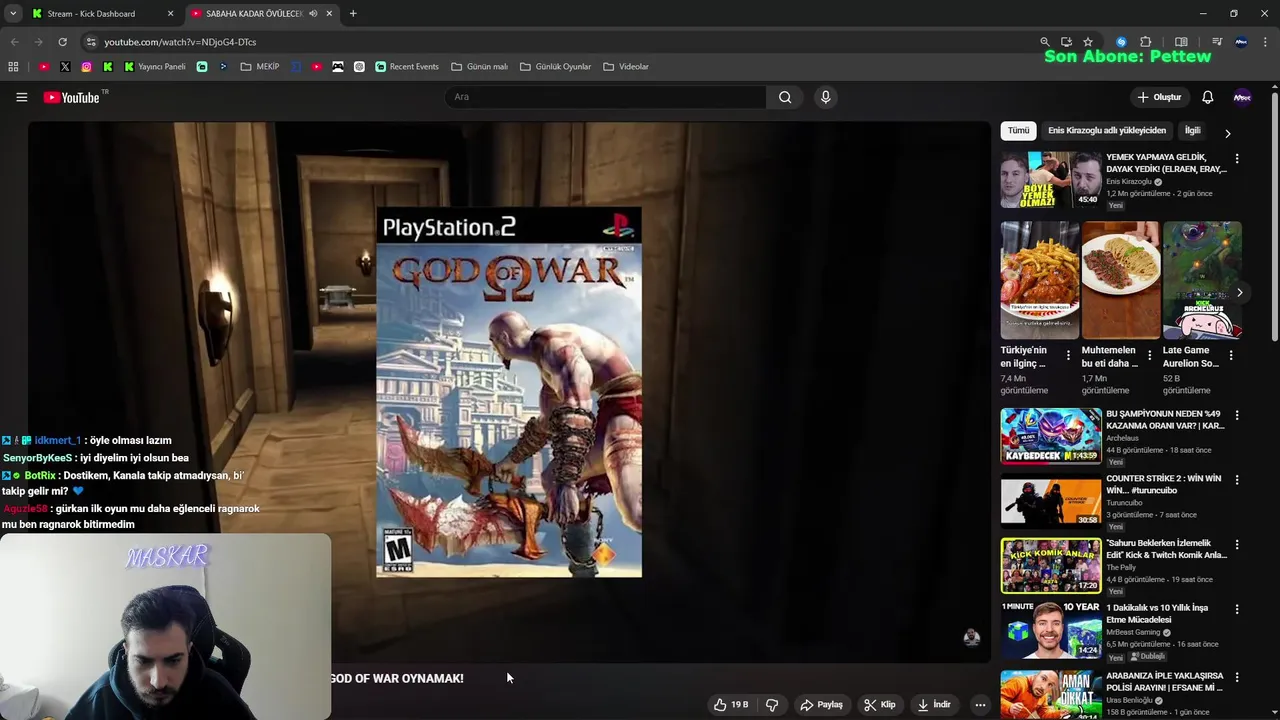This screenshot has height=720, width=1280.
Task: Open the Recent Events bookmark
Action: click(407, 67)
